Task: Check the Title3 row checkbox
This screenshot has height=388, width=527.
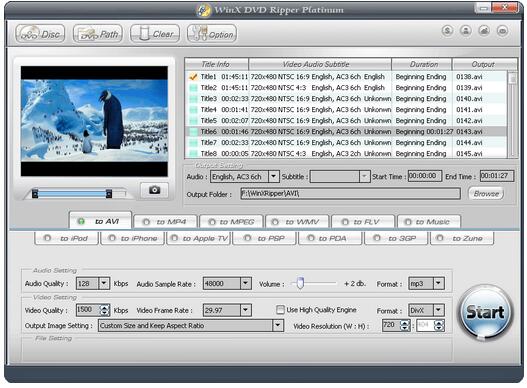Action: click(193, 99)
